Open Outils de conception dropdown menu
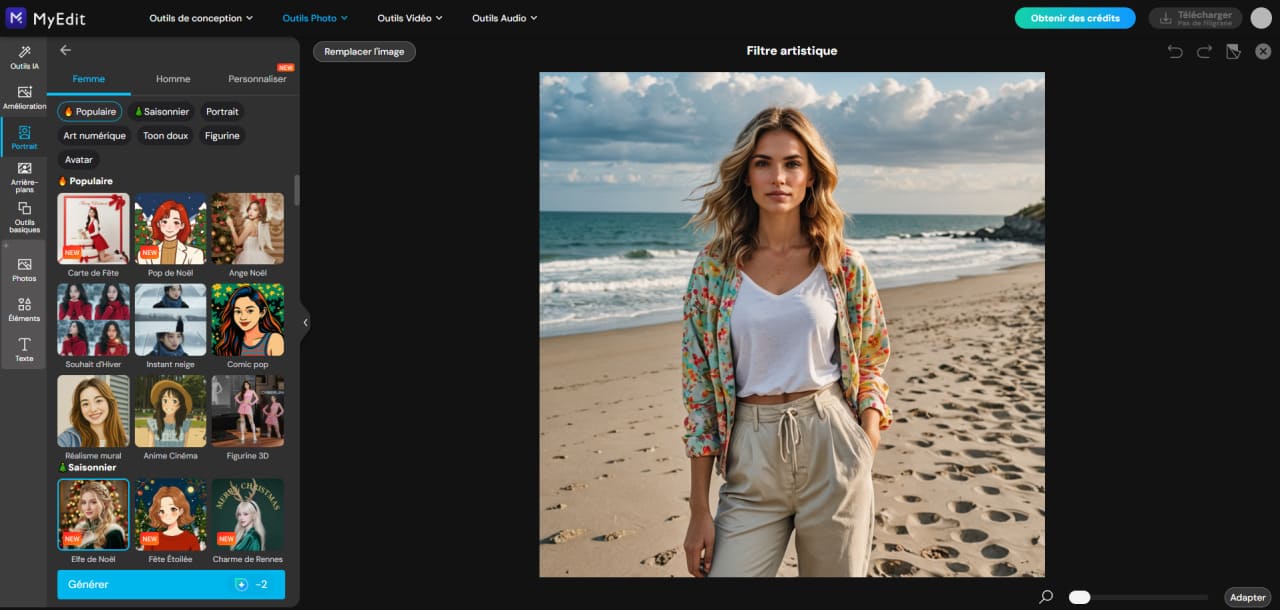The height and width of the screenshot is (610, 1280). [x=201, y=18]
